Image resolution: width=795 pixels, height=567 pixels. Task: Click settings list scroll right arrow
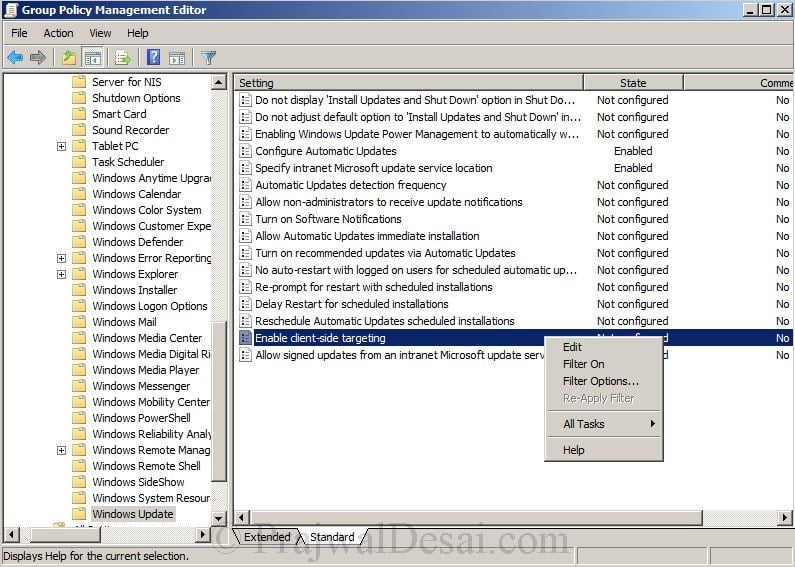point(784,517)
